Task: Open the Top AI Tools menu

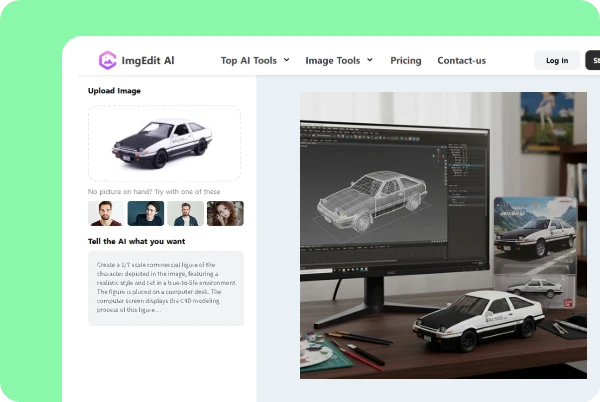Action: pos(249,60)
